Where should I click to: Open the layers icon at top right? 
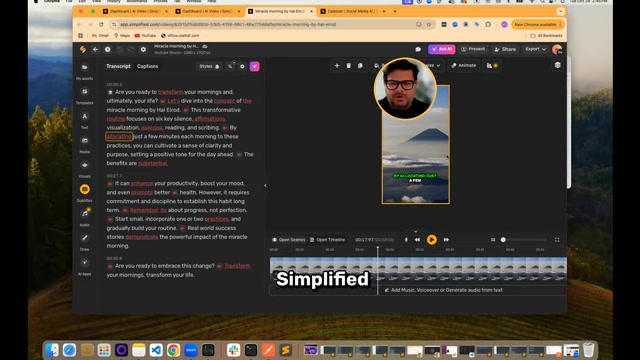coord(558,65)
